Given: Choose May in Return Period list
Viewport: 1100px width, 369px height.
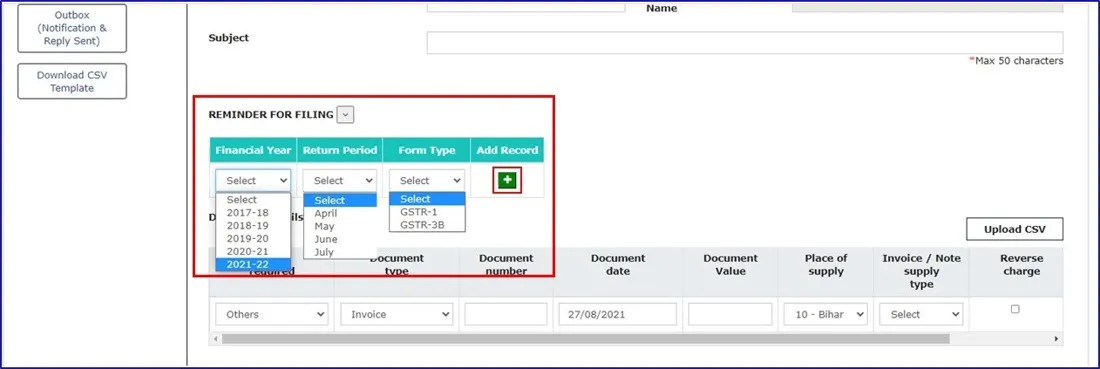Looking at the screenshot, I should tap(340, 227).
